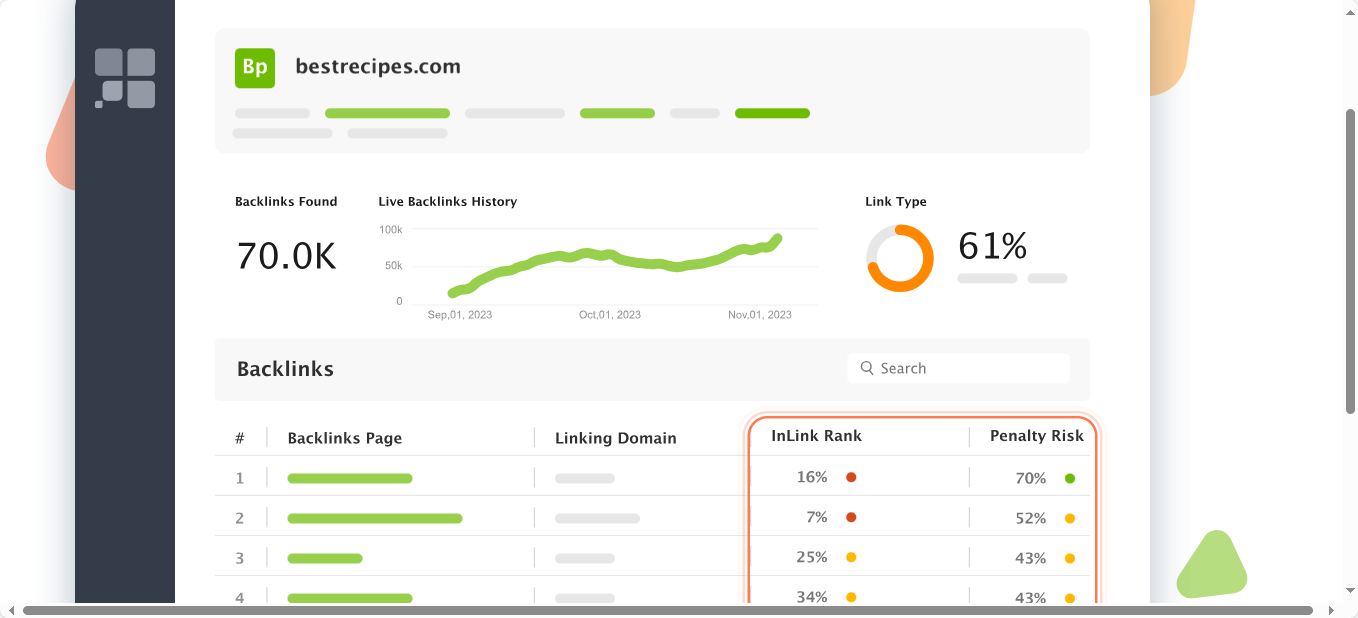Image resolution: width=1358 pixels, height=618 pixels.
Task: Sort by the Linking Domain column header
Action: tap(616, 438)
